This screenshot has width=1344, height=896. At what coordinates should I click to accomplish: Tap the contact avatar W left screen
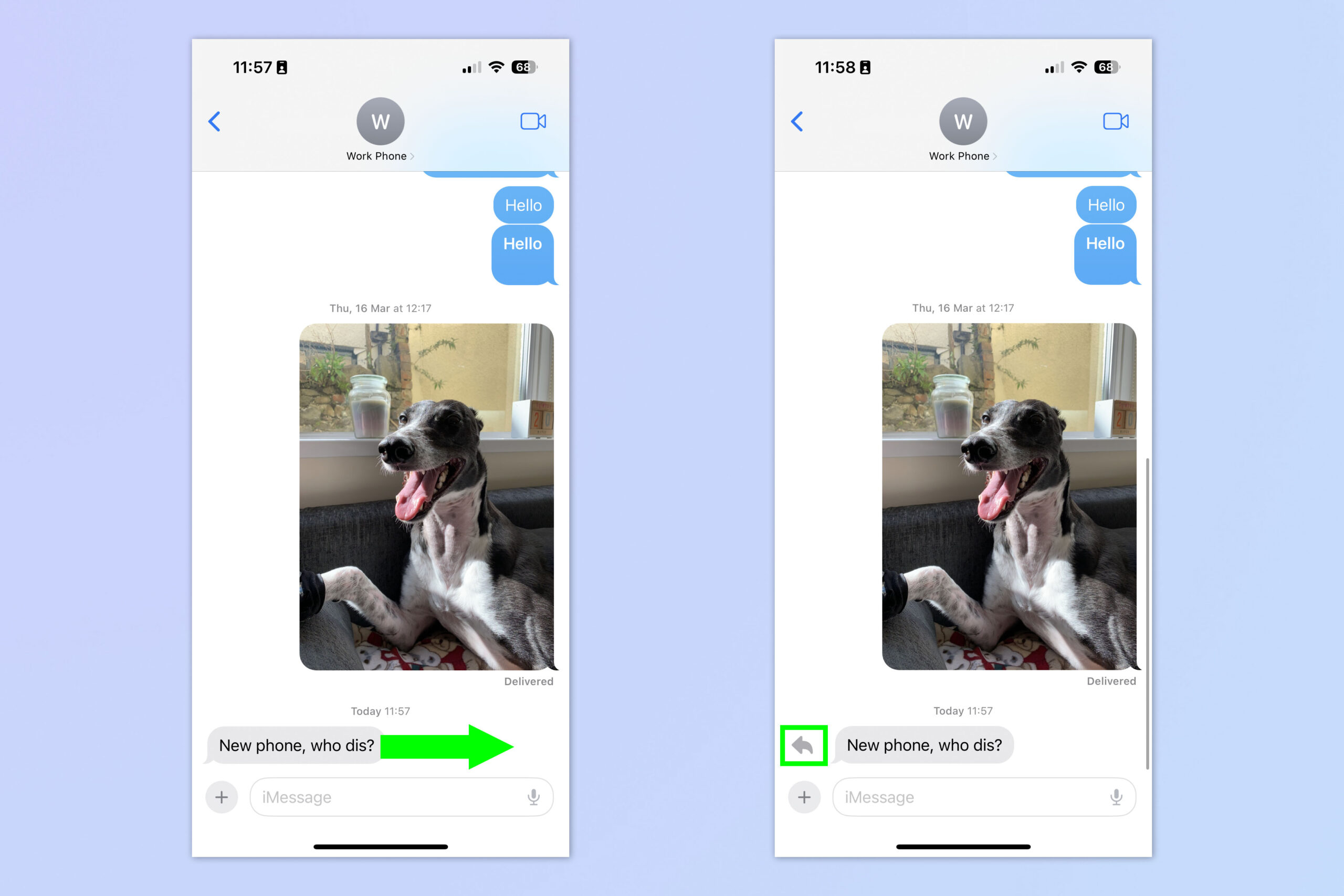click(381, 121)
